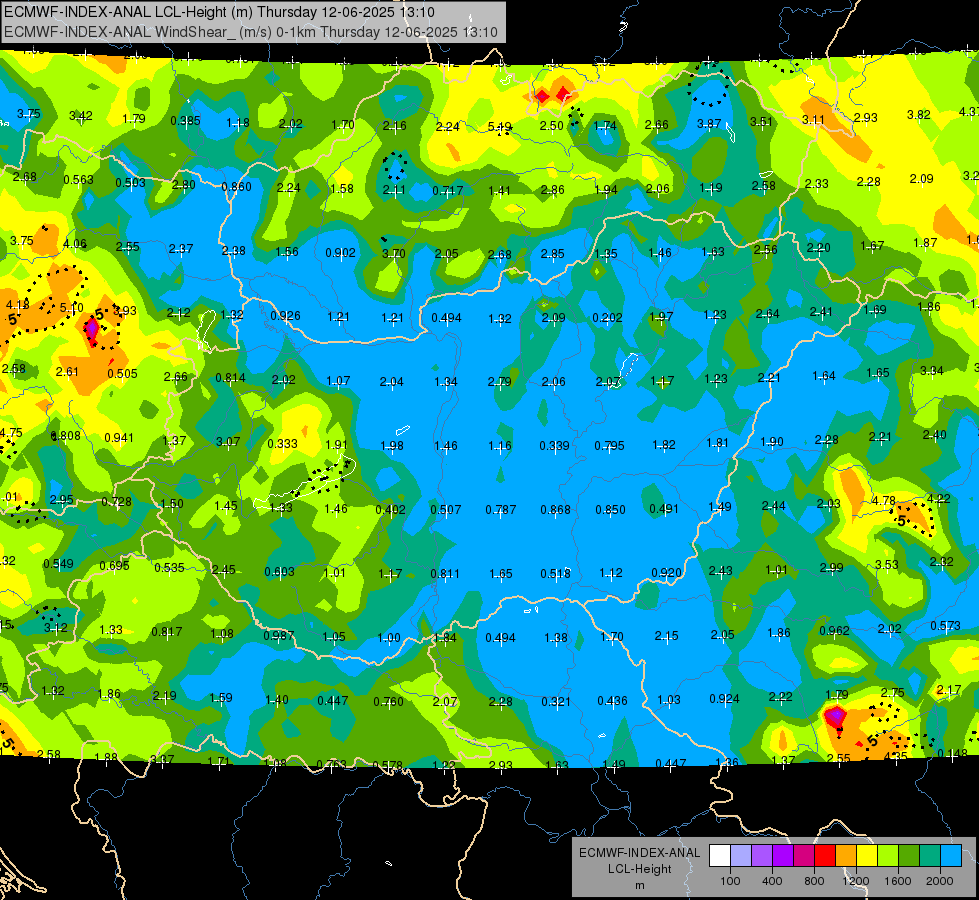Click the wind shear value 3.07

[228, 442]
